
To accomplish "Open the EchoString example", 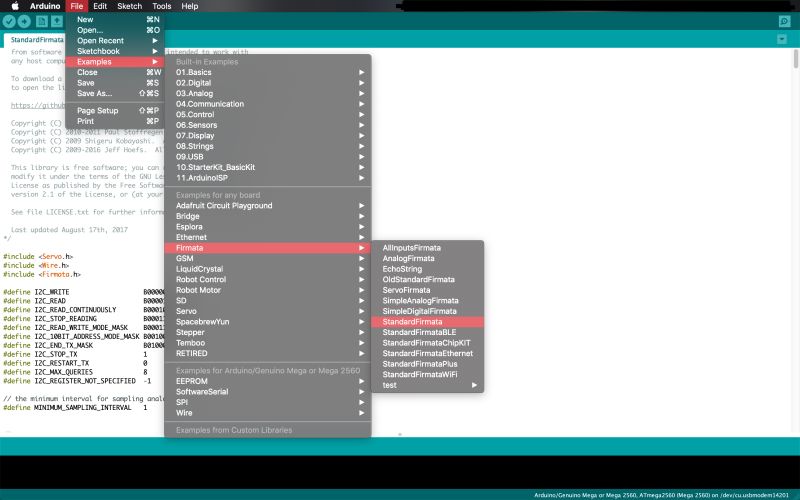I will tap(428, 269).
